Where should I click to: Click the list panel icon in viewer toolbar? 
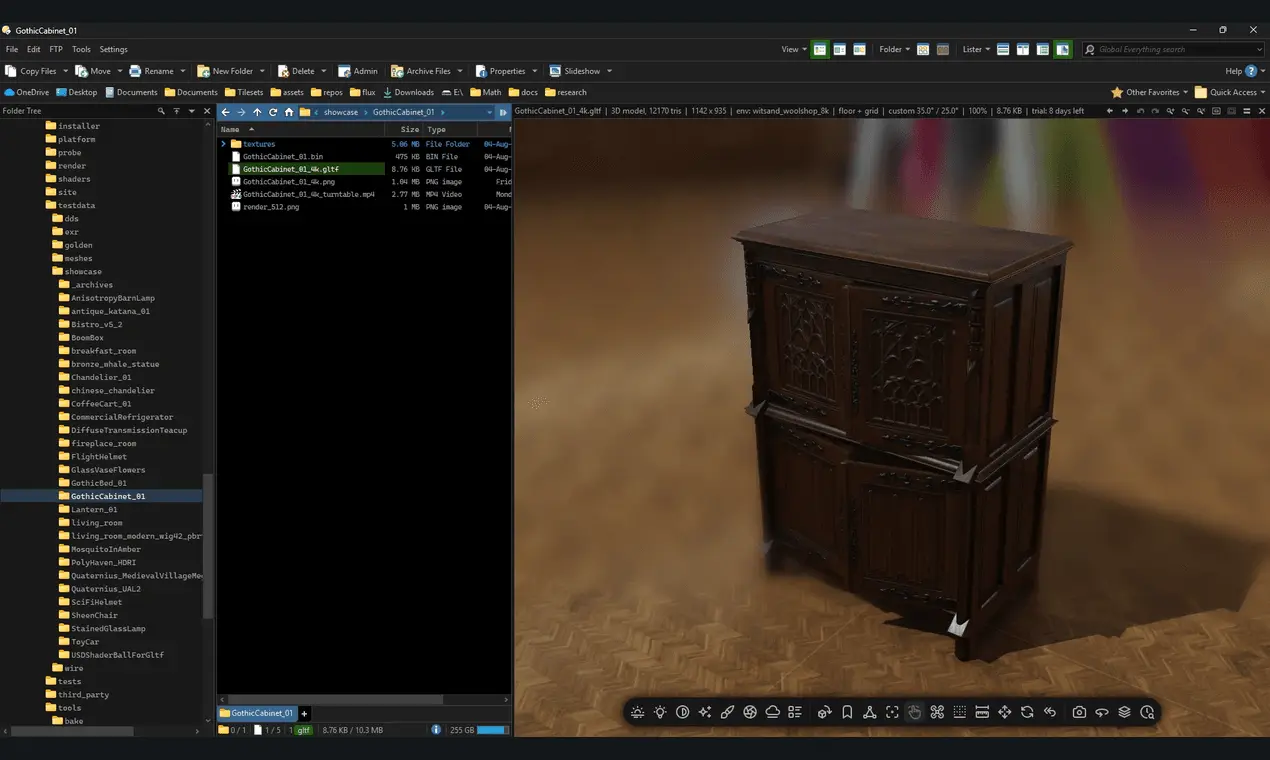click(x=795, y=712)
